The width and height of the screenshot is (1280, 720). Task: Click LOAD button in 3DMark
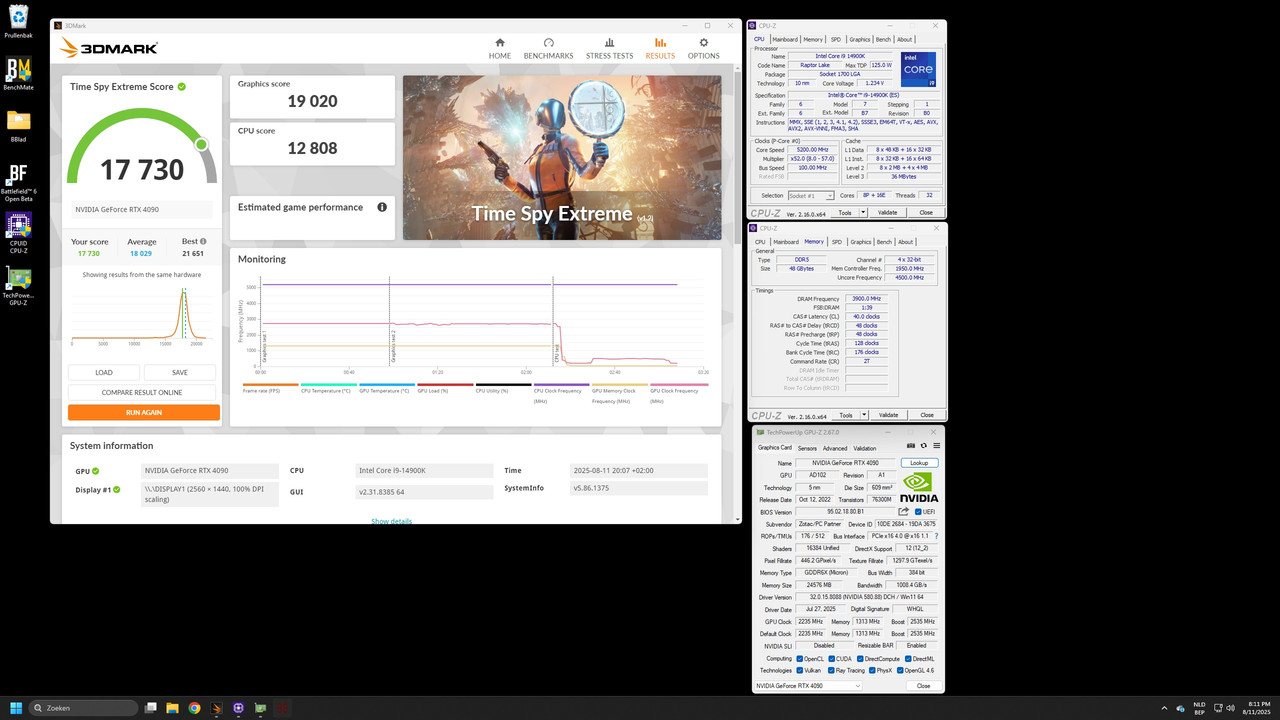pos(104,372)
